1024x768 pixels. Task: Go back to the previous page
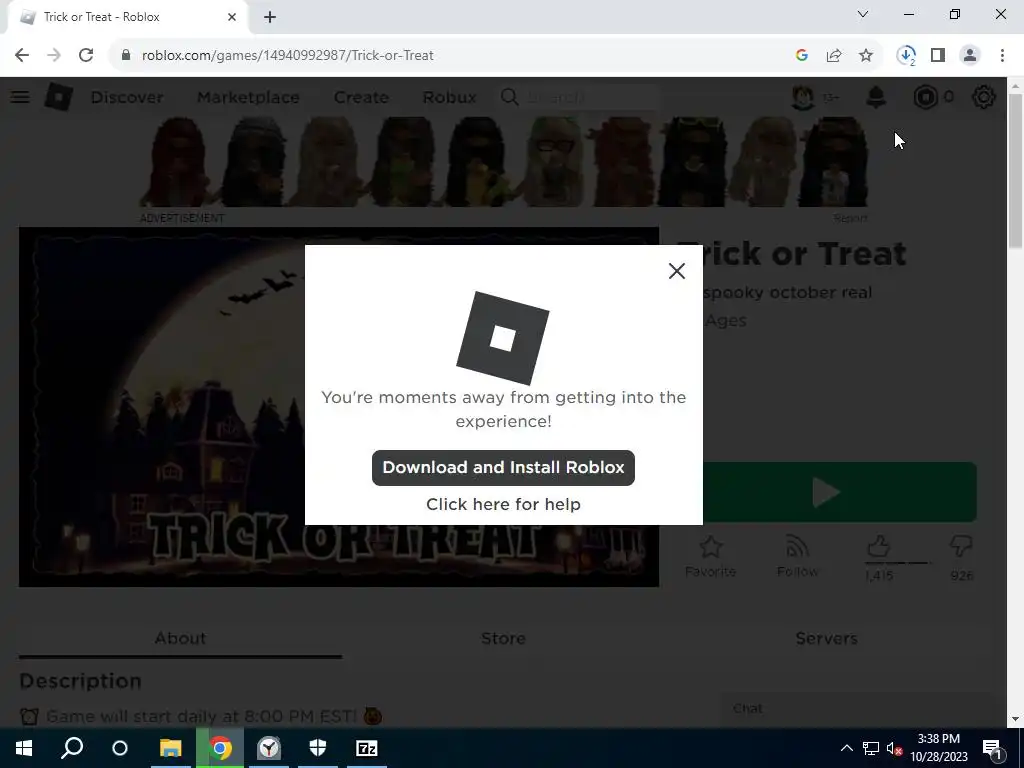click(22, 56)
